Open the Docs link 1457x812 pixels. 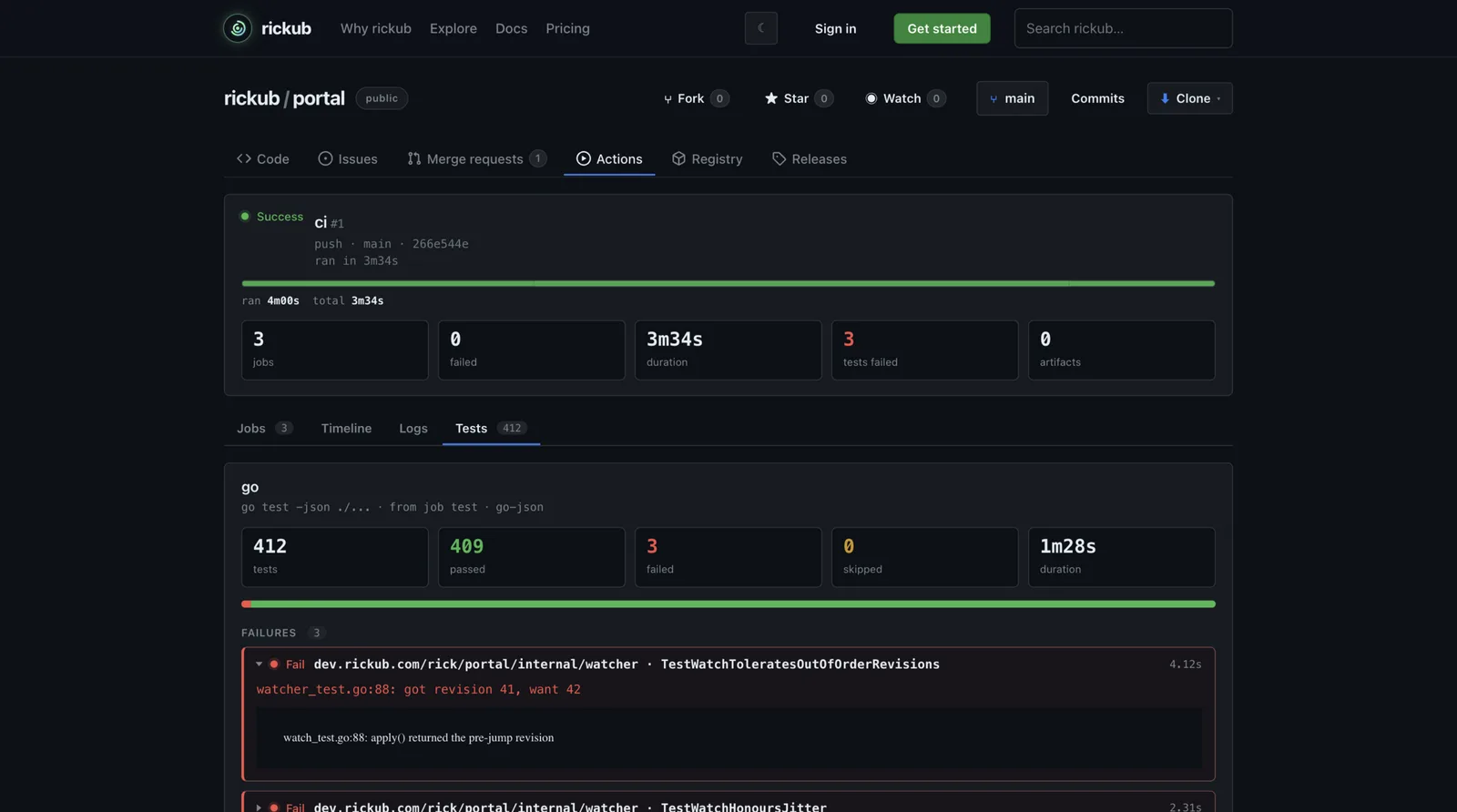(x=512, y=28)
